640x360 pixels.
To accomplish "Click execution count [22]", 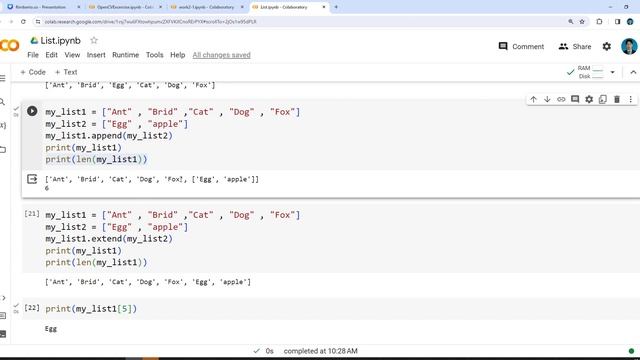I will [x=32, y=308].
